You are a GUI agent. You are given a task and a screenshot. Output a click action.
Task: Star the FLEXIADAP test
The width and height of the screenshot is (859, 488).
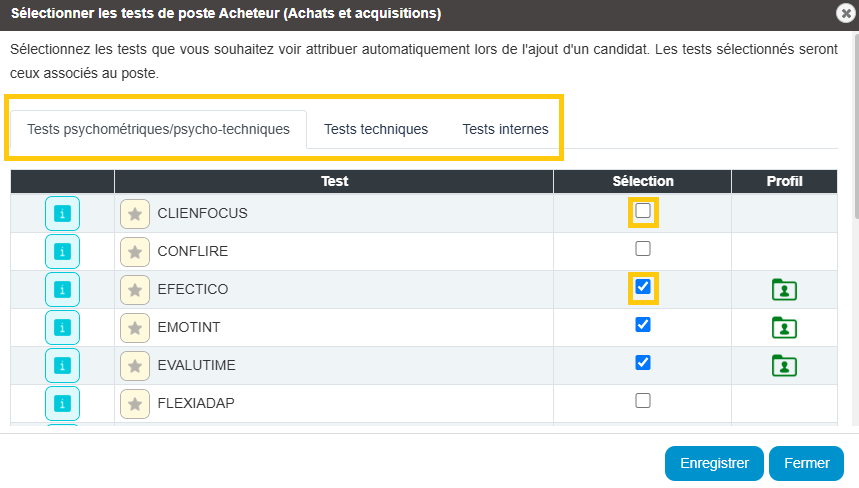coord(135,404)
